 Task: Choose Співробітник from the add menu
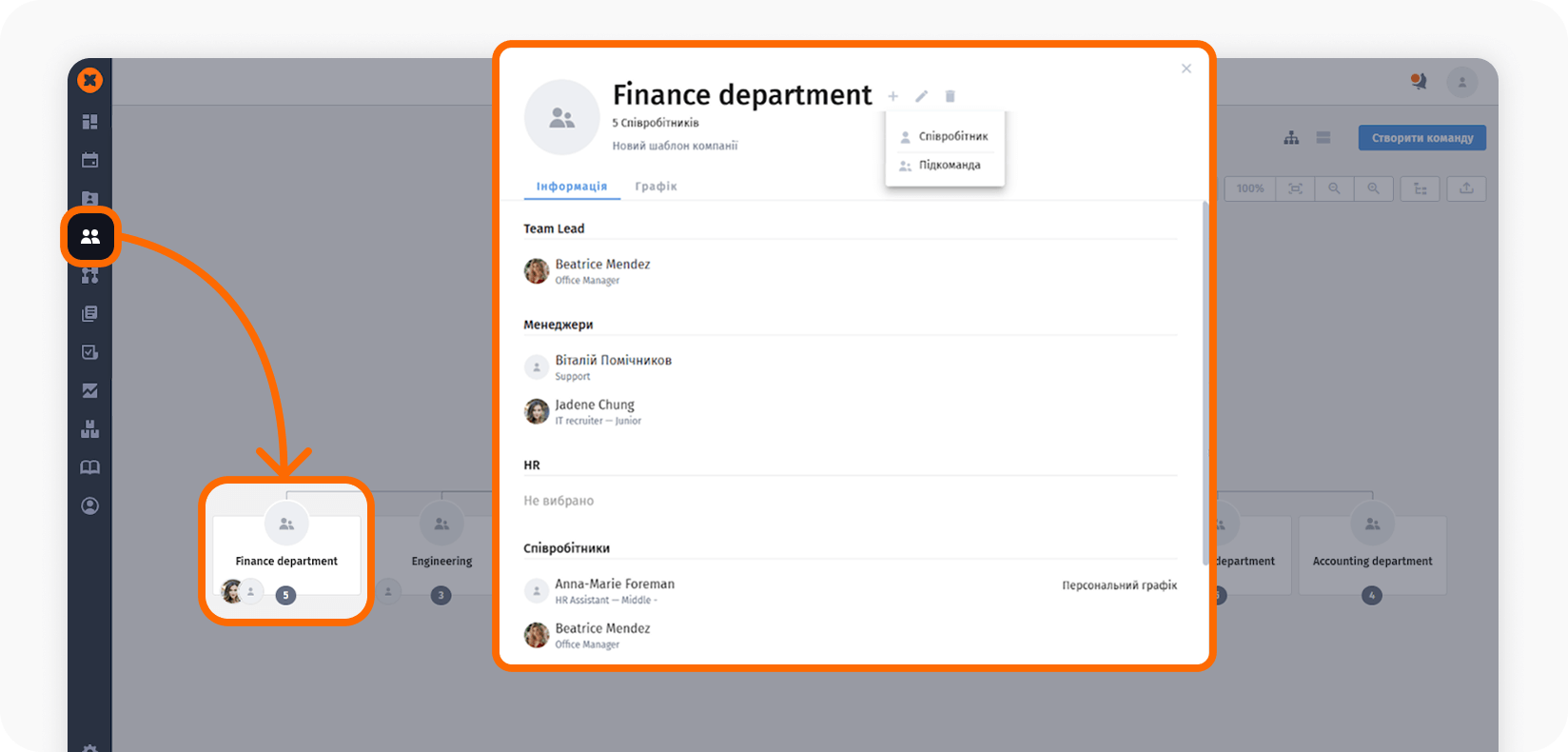tap(952, 136)
